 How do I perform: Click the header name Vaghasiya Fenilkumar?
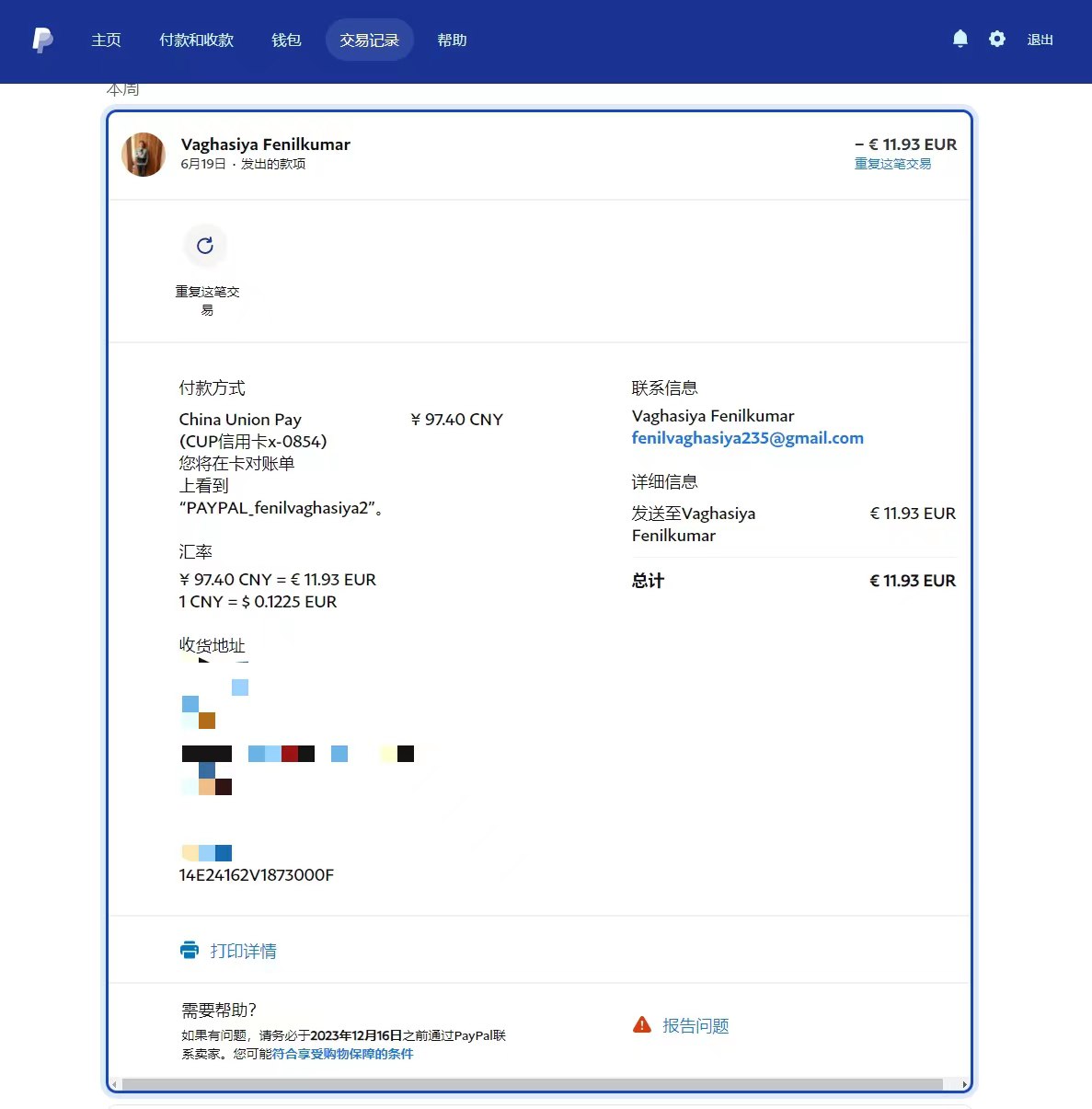click(265, 144)
